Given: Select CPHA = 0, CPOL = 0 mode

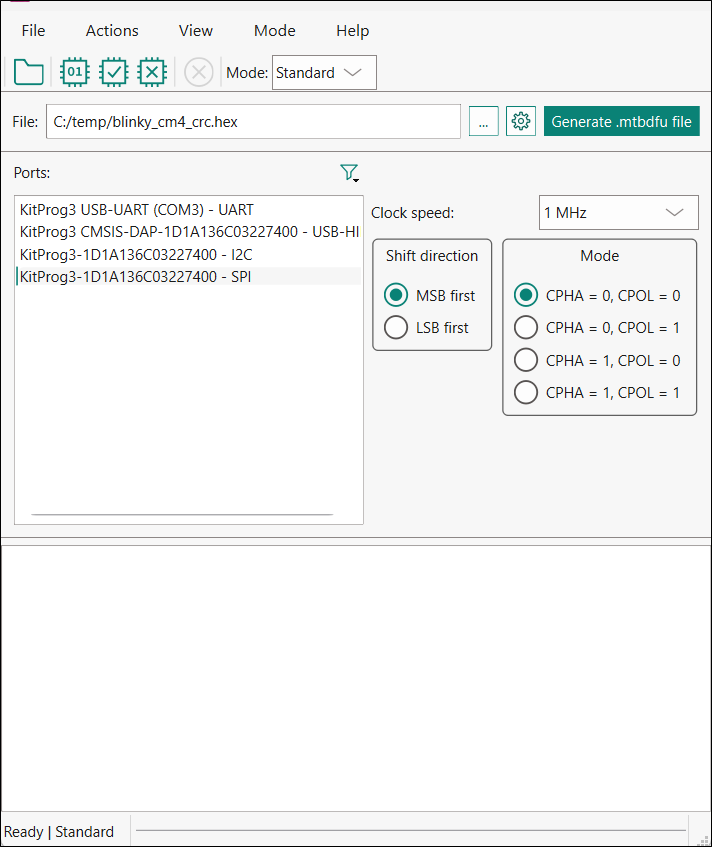Looking at the screenshot, I should point(526,295).
